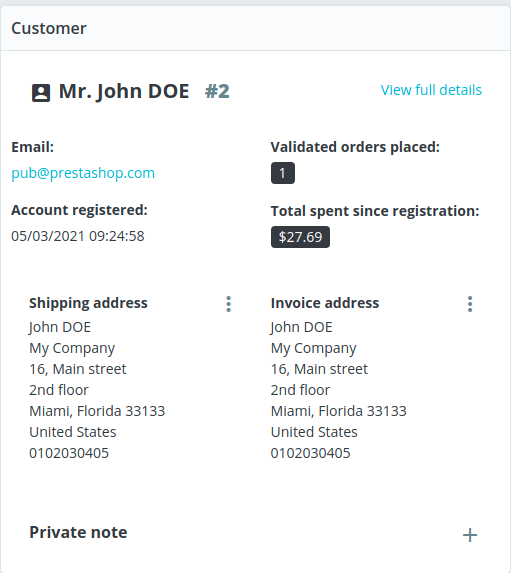Click customer ID #2

[217, 91]
